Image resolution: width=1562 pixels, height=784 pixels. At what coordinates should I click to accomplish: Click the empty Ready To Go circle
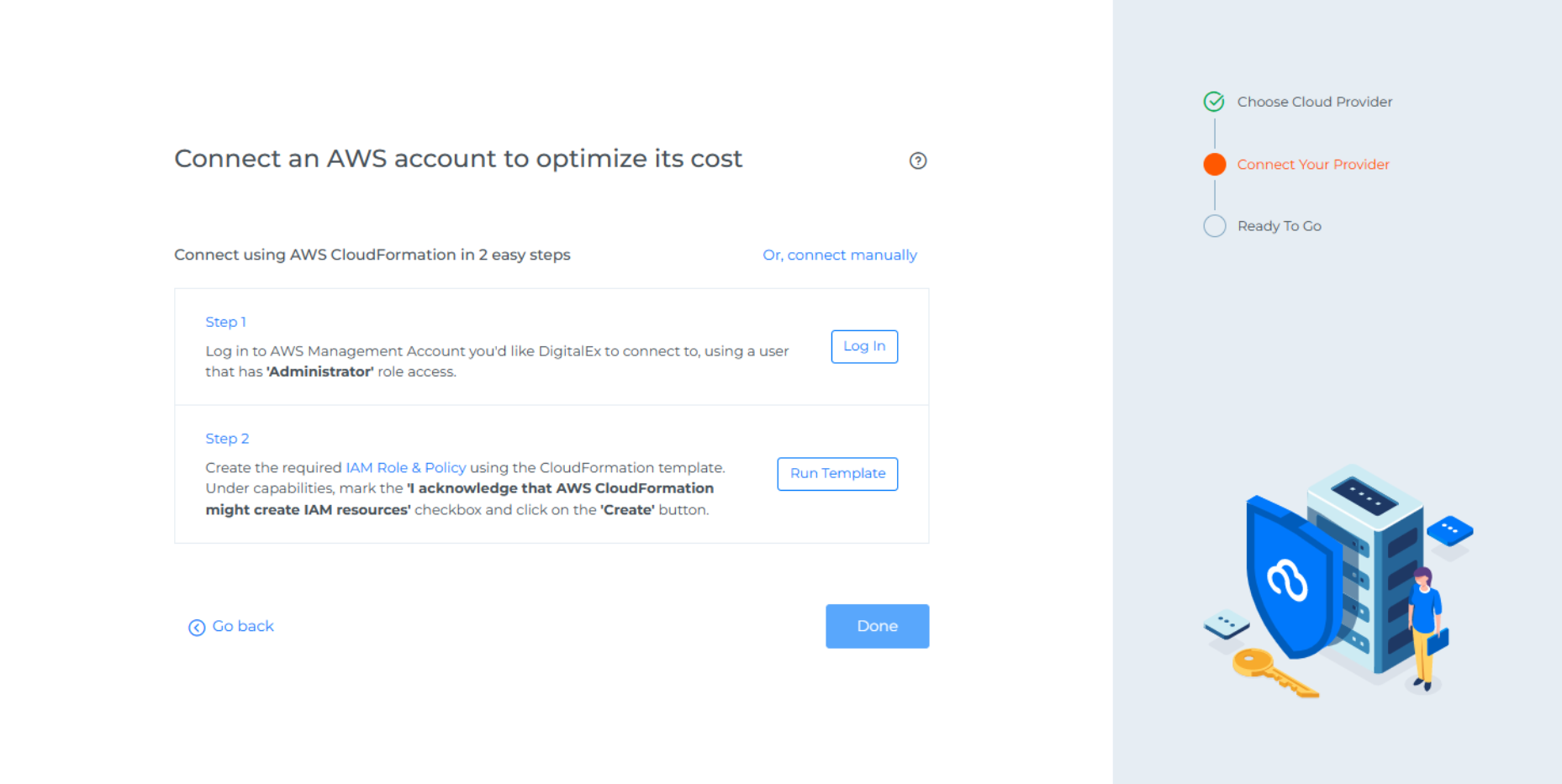[x=1214, y=226]
